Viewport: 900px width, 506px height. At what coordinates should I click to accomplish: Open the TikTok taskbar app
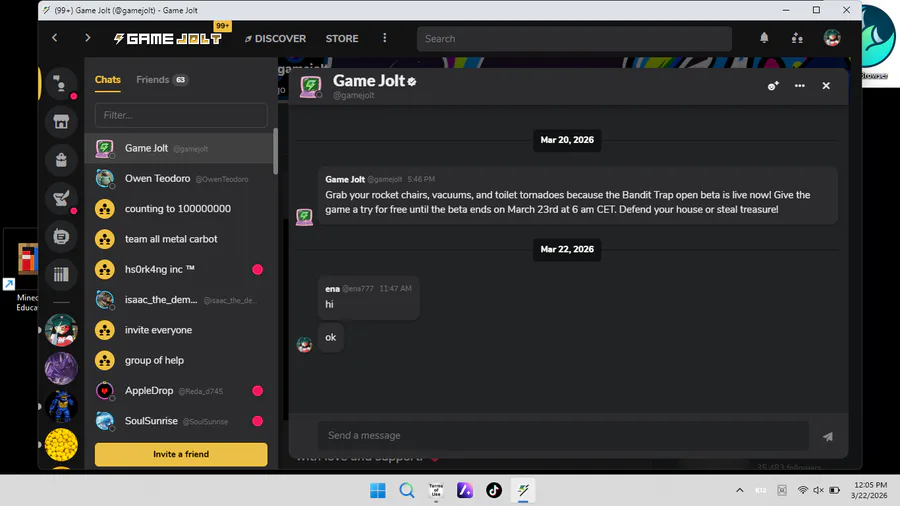click(494, 491)
